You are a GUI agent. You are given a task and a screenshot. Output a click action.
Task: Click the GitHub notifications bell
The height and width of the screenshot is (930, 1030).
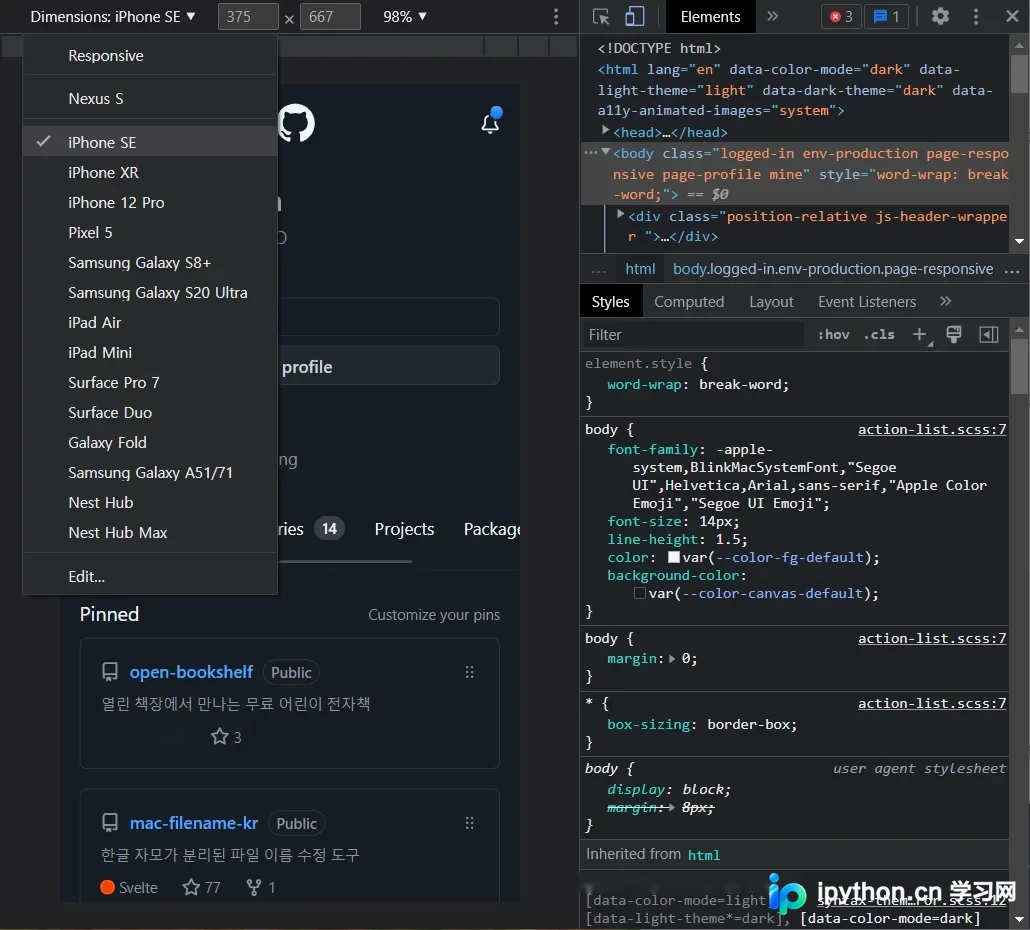point(491,122)
